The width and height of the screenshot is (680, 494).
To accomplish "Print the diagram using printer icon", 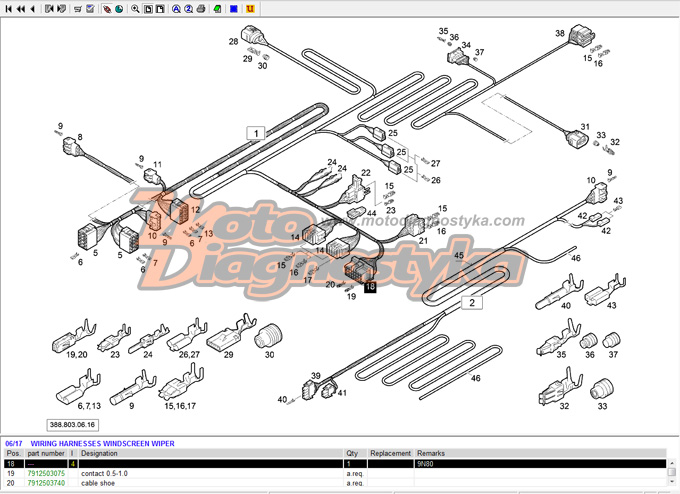I will [x=201, y=9].
